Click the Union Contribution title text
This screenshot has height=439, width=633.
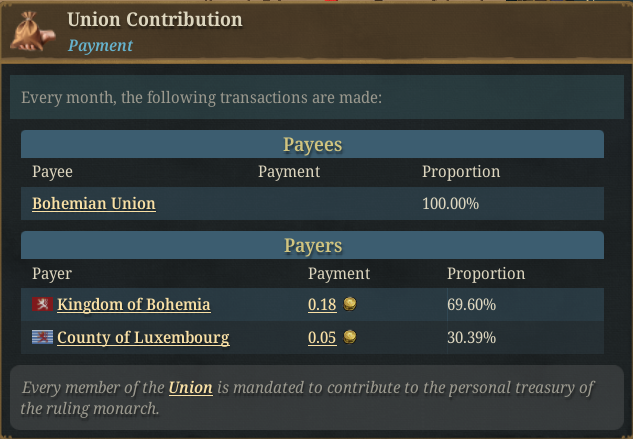tap(155, 19)
